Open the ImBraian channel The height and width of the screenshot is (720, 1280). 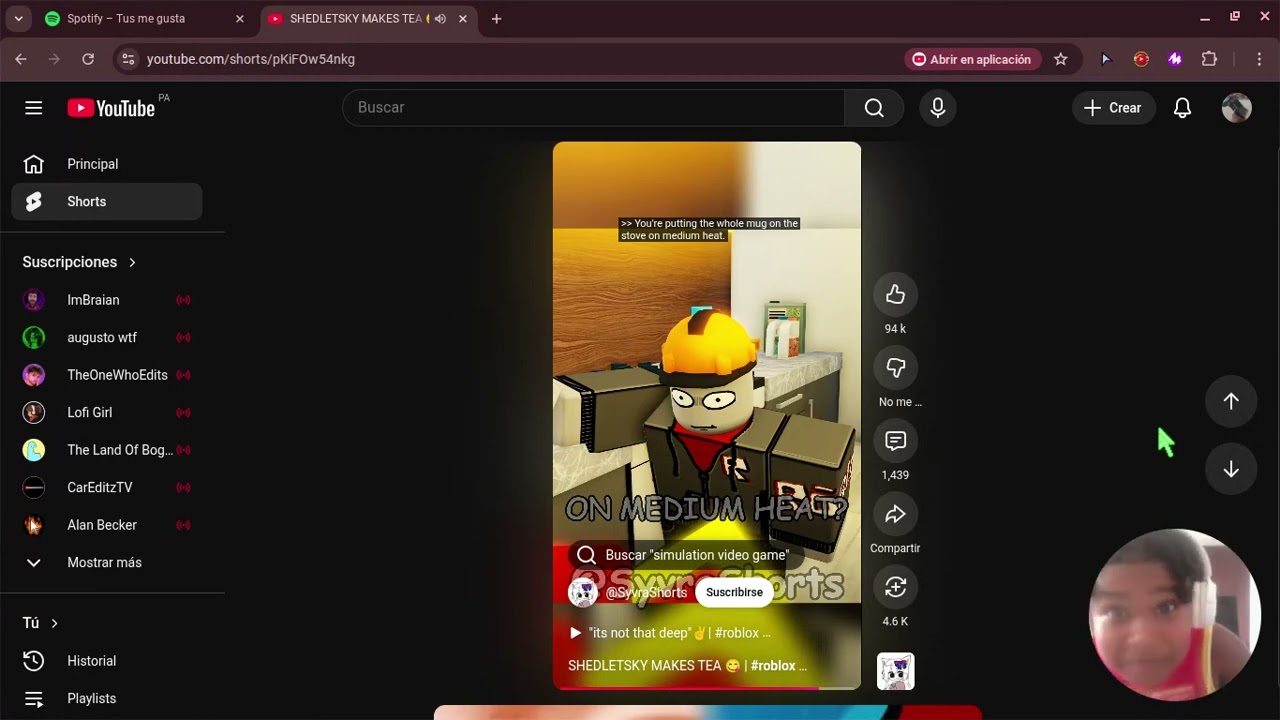(x=107, y=300)
